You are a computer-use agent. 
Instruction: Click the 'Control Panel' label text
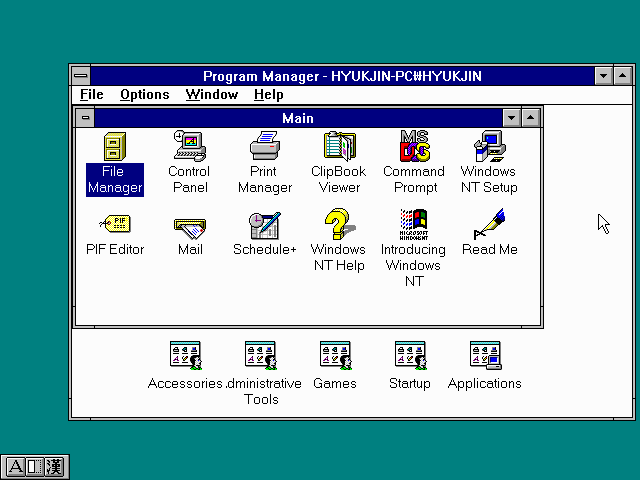(x=189, y=180)
